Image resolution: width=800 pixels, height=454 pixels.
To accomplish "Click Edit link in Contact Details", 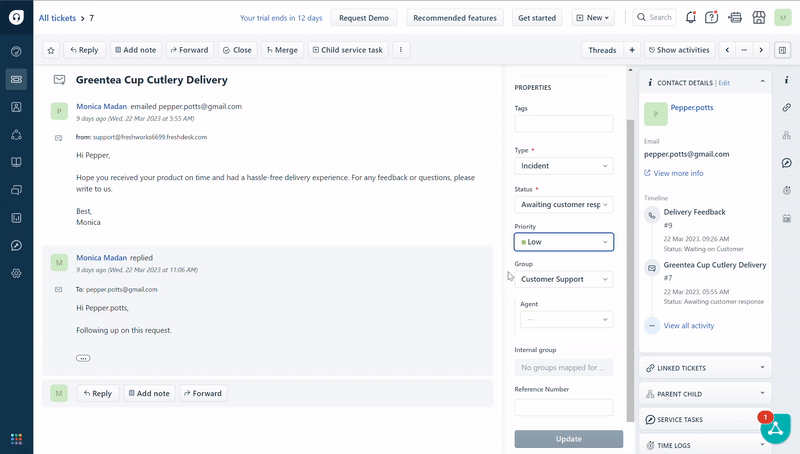I will [724, 83].
